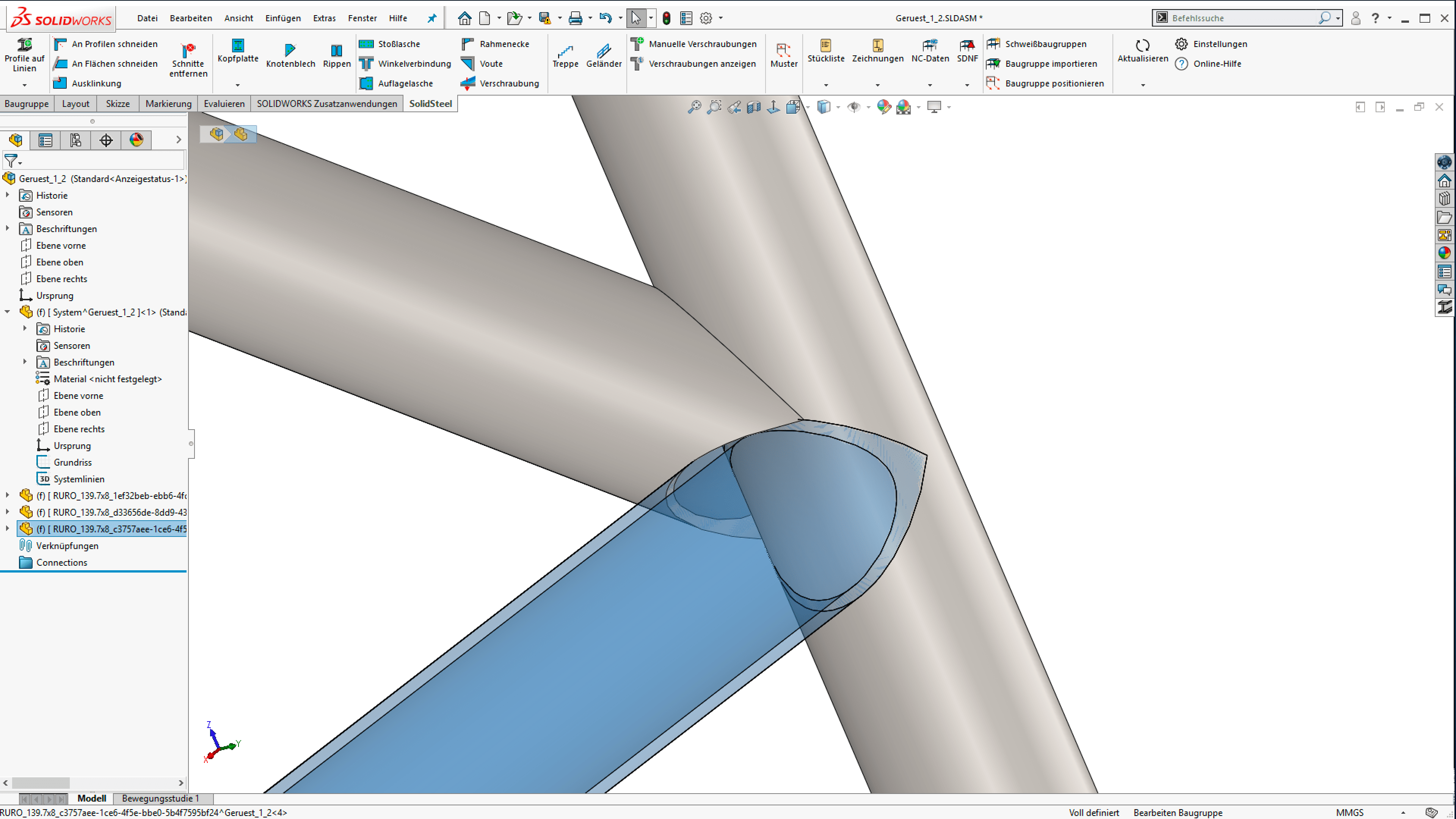Click the Stückliste icon
The width and height of the screenshot is (1456, 819).
click(826, 45)
